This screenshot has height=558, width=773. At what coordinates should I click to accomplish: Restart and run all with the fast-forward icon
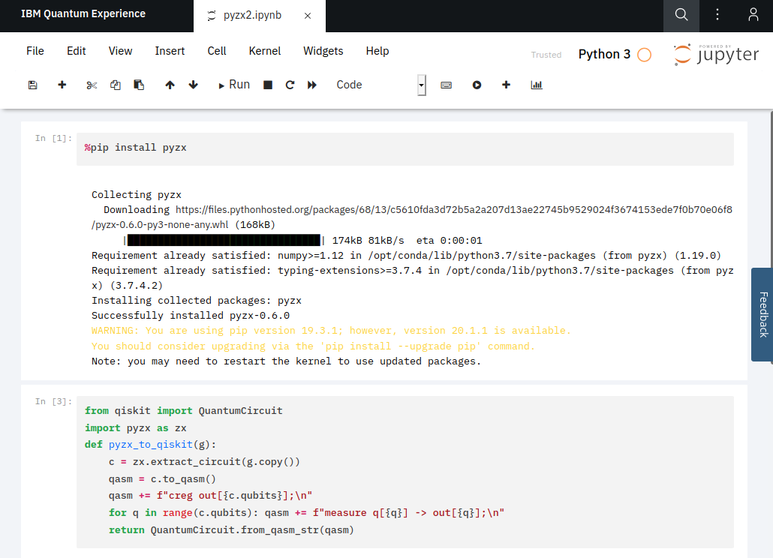312,85
